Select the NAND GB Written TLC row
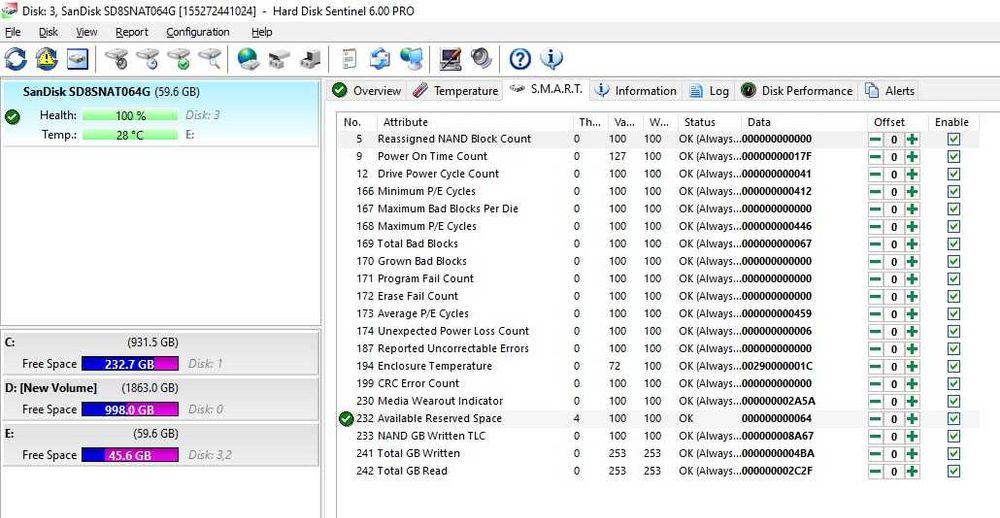This screenshot has width=1000, height=518. (658, 436)
